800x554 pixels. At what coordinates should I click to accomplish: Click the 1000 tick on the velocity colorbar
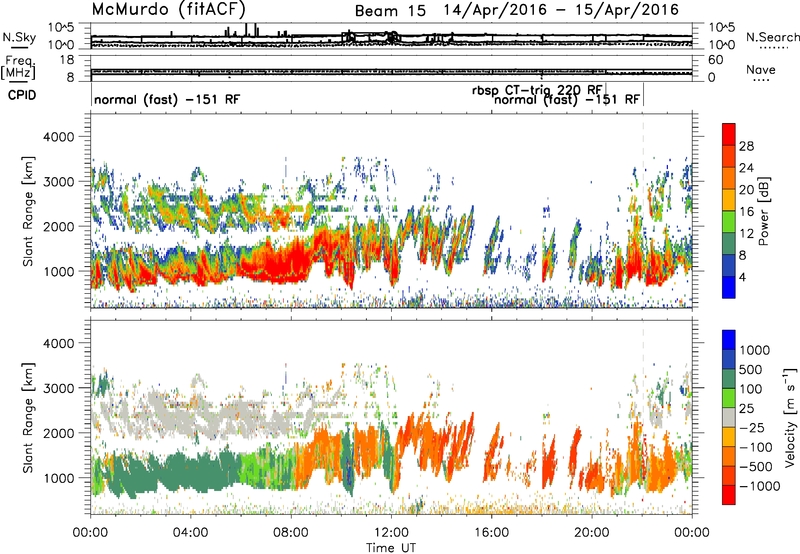pyautogui.click(x=755, y=350)
